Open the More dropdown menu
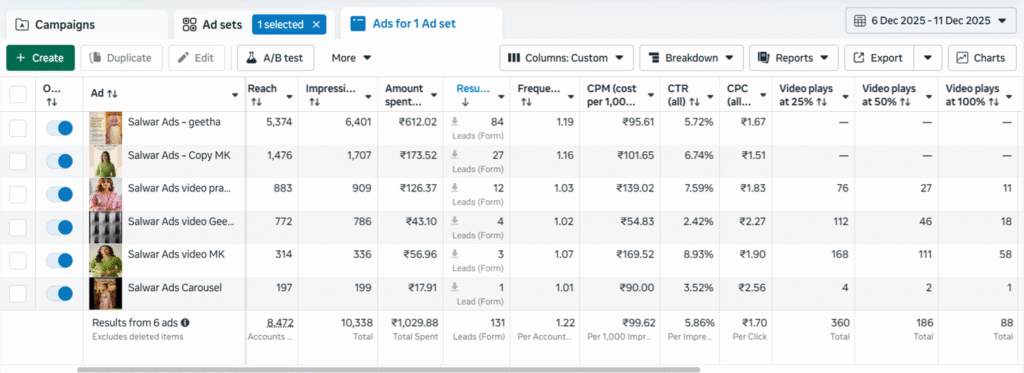The width and height of the screenshot is (1024, 373). point(351,57)
